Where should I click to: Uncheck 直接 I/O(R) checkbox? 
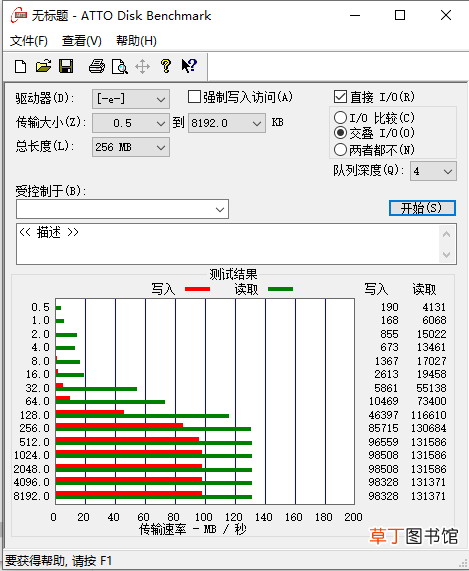click(x=340, y=97)
